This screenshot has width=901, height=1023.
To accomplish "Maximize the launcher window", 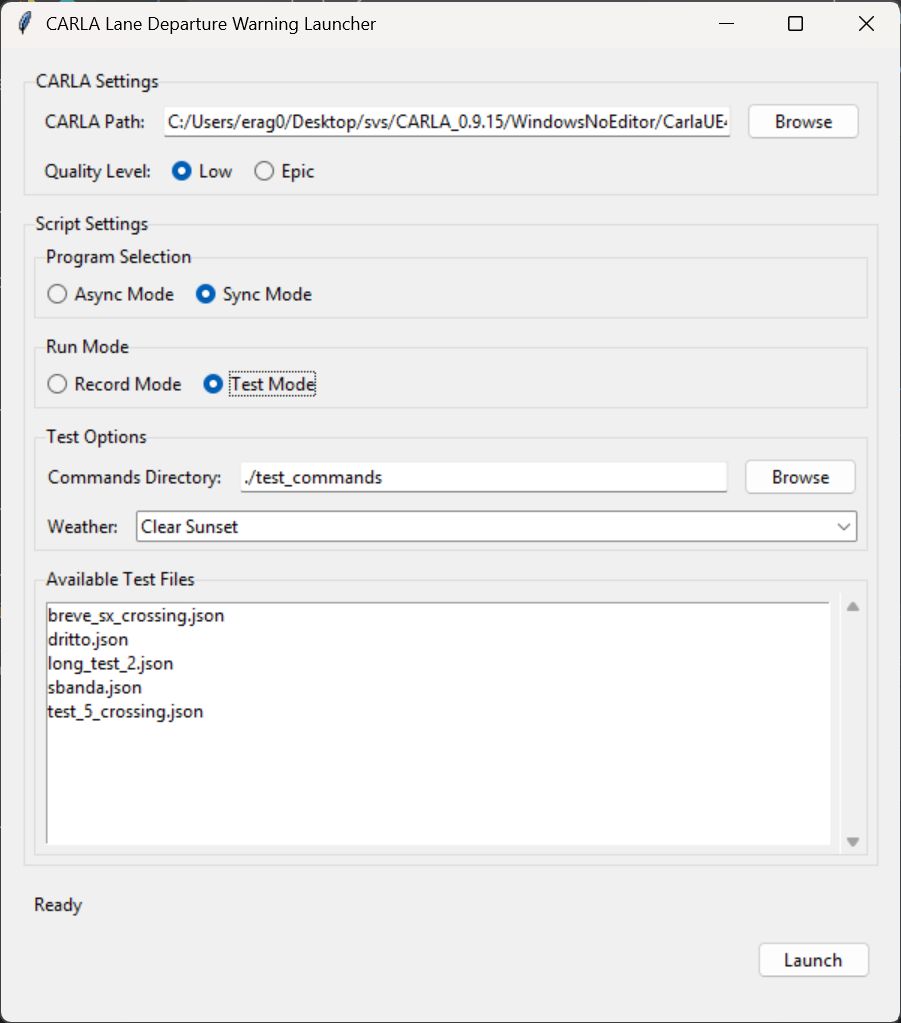I will 795,23.
